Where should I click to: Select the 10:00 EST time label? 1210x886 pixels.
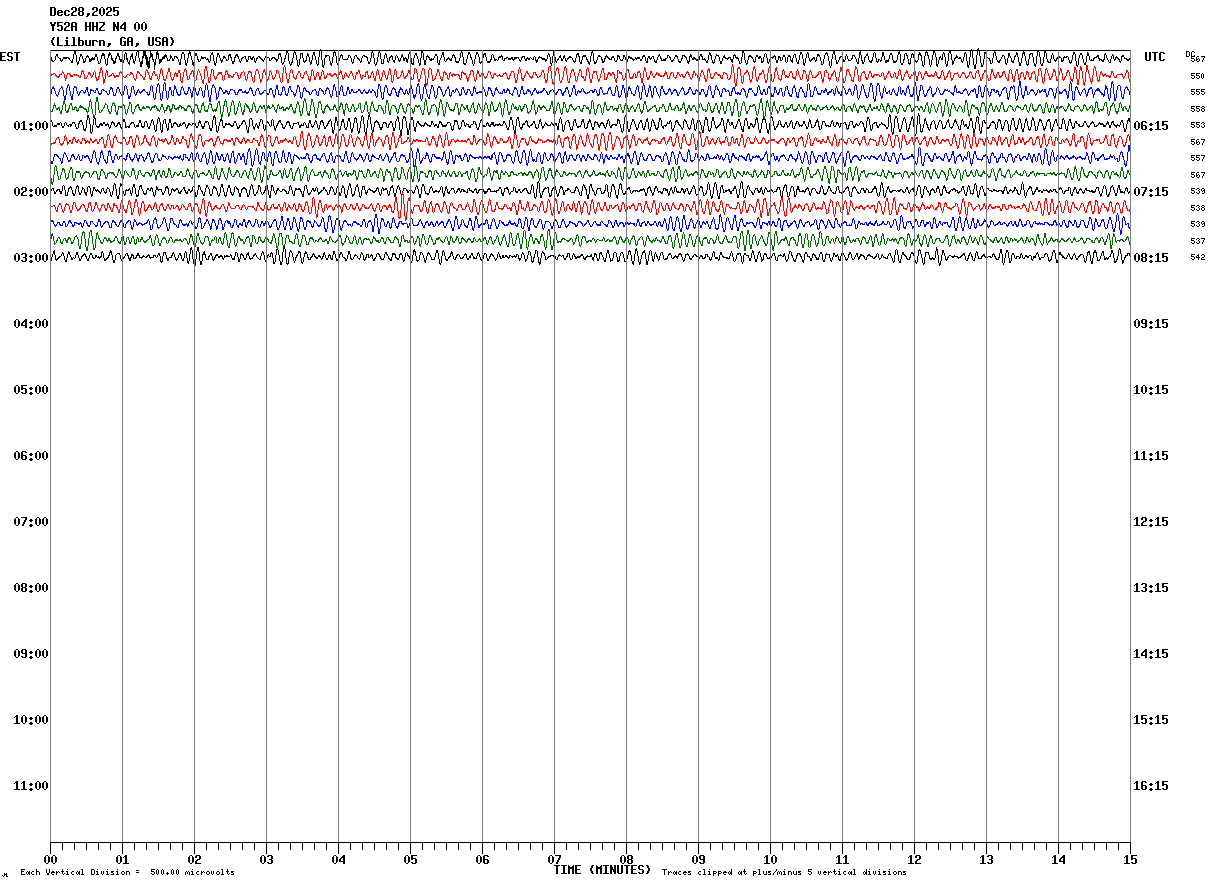[x=31, y=720]
